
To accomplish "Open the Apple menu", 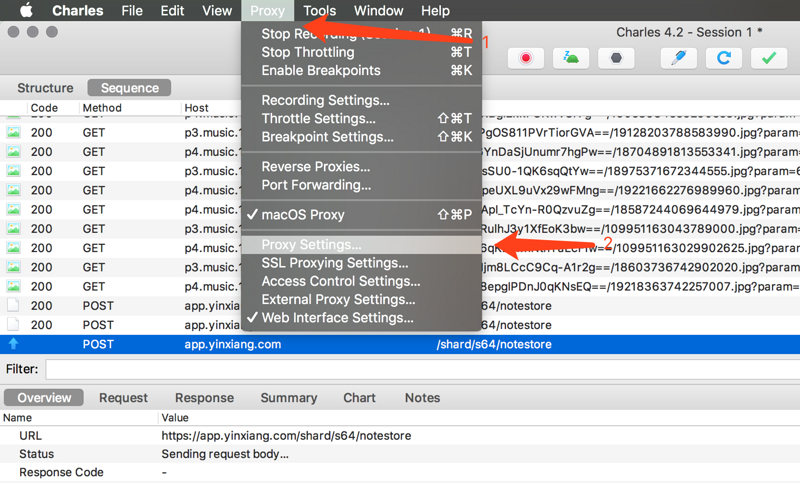I will 26,10.
